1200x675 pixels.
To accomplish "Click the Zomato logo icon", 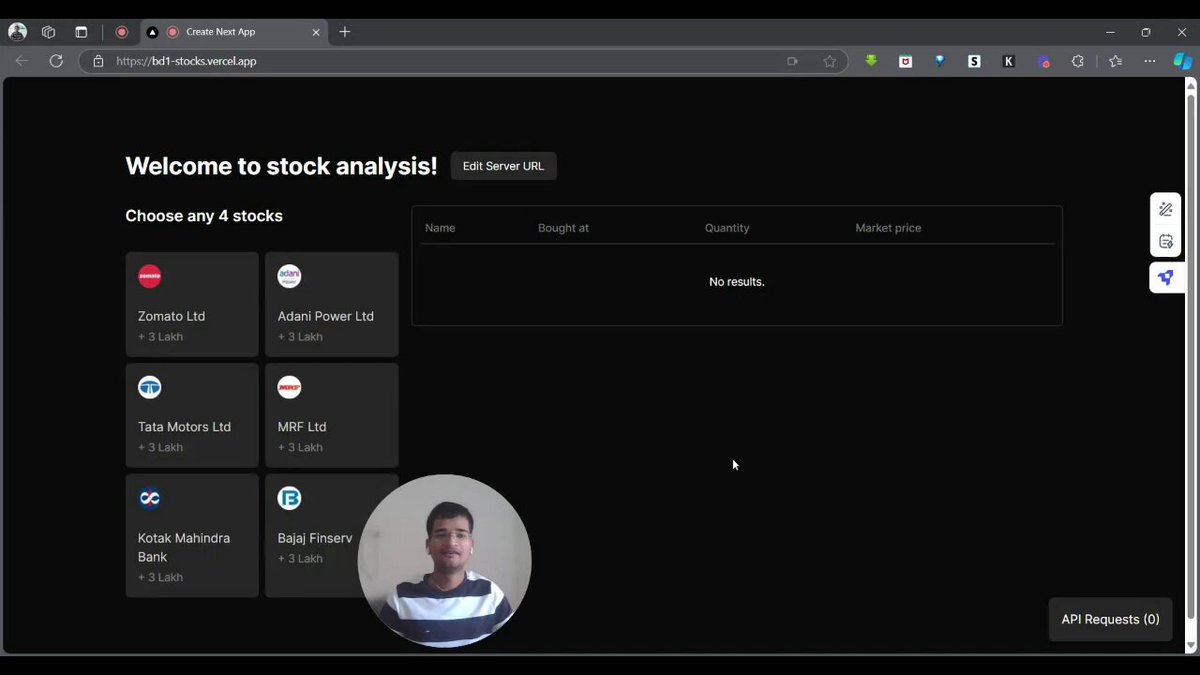I will pyautogui.click(x=149, y=276).
